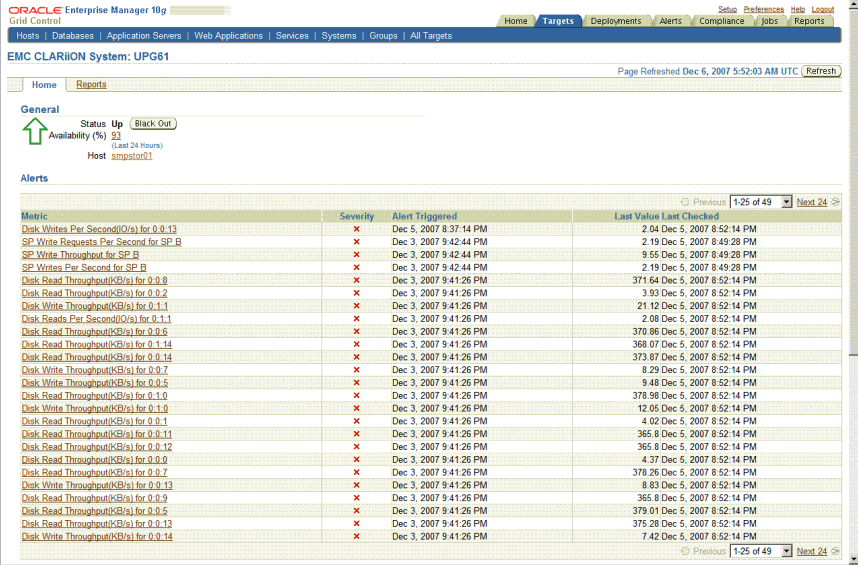Image resolution: width=858 pixels, height=565 pixels.
Task: Click the 371.64 last value cell
Action: 645,280
